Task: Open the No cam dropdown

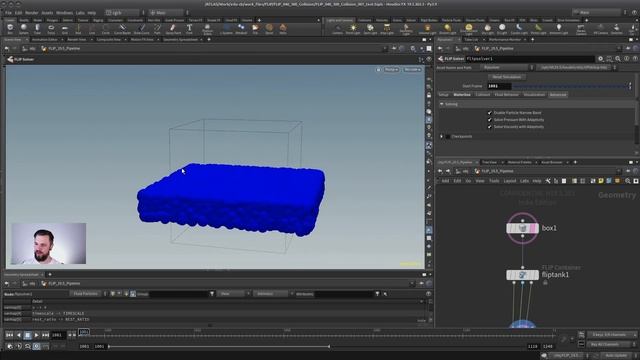Action: 412,70
